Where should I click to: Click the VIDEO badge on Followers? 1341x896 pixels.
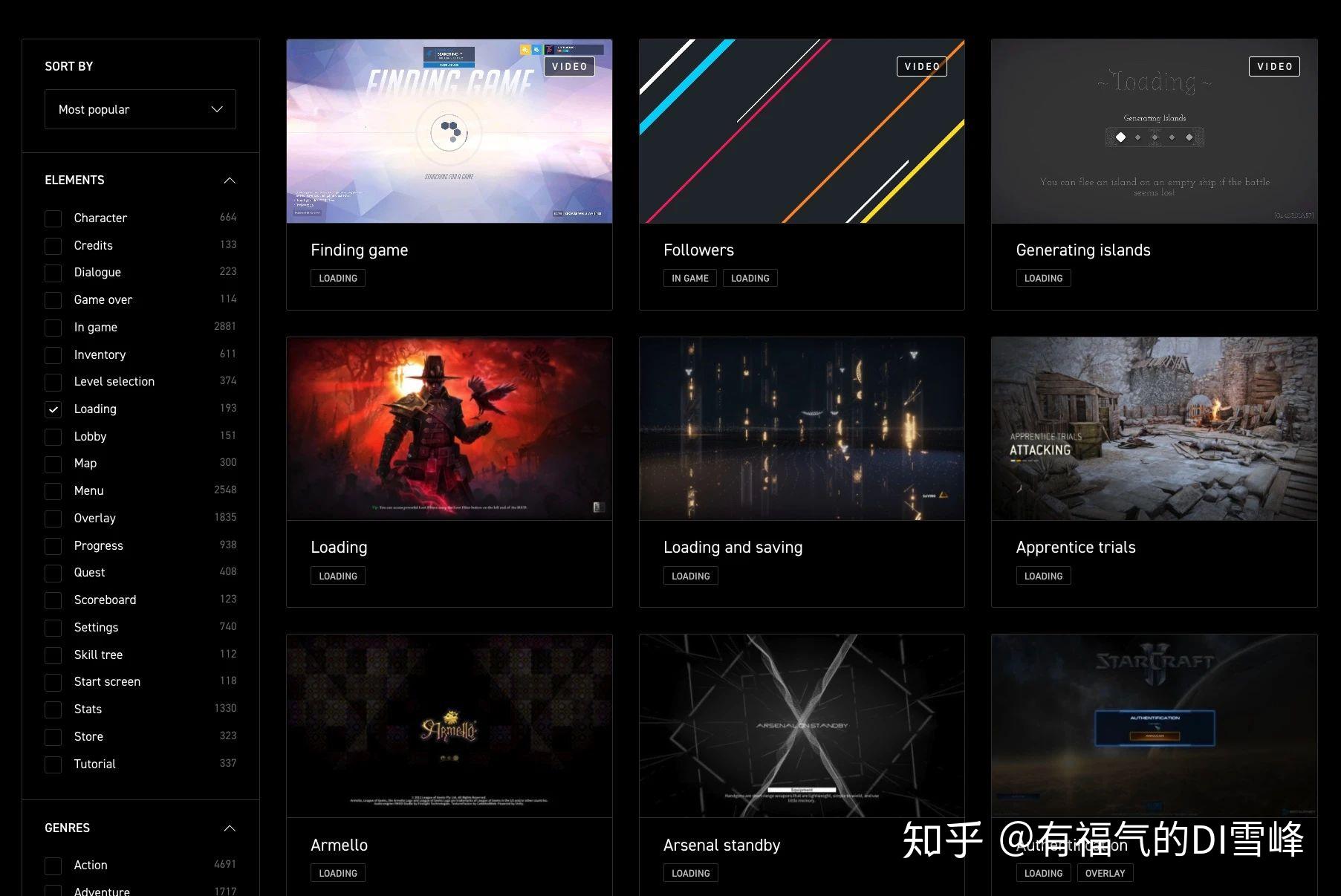pyautogui.click(x=922, y=67)
